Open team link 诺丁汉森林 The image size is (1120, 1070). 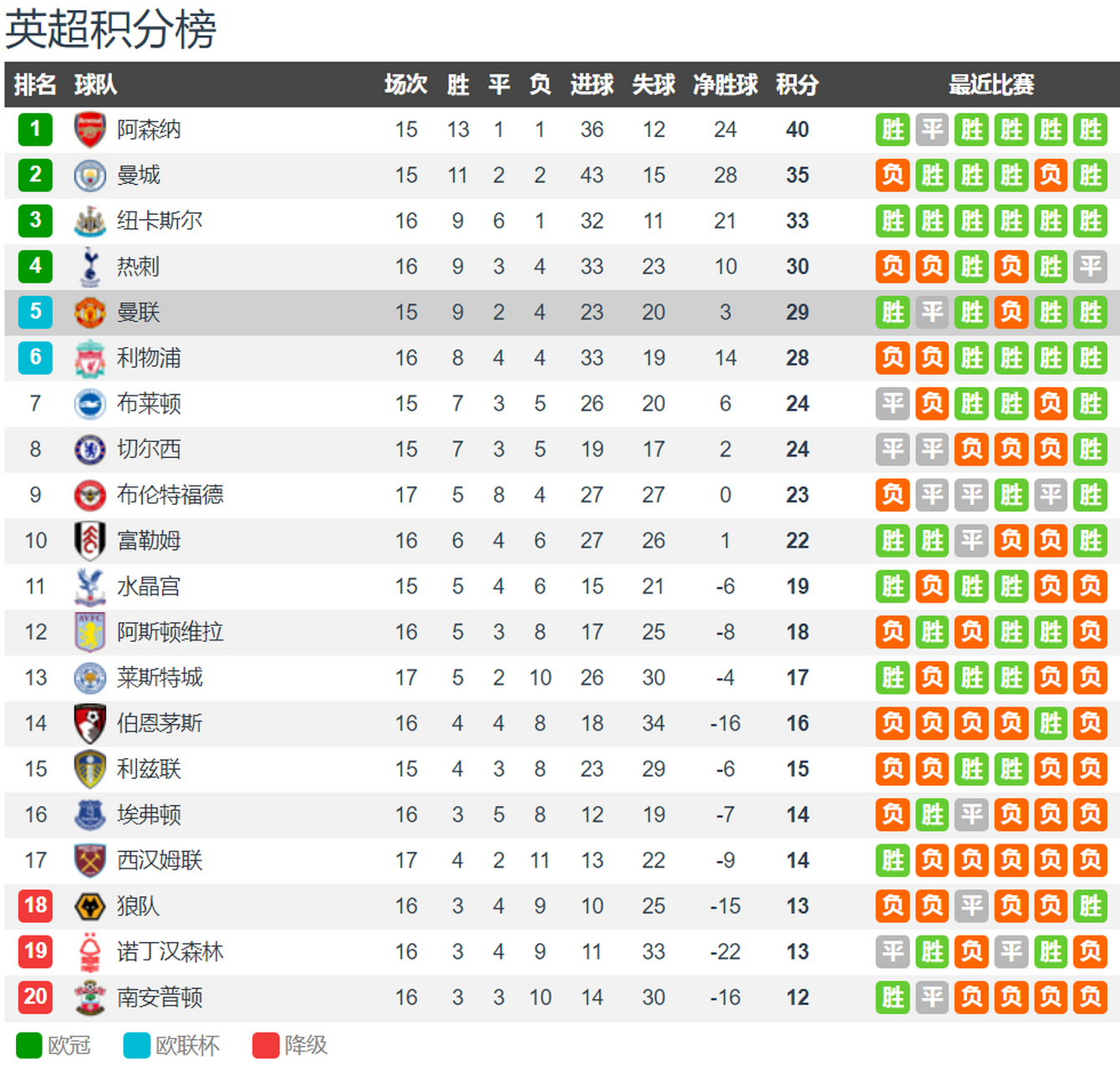(171, 951)
